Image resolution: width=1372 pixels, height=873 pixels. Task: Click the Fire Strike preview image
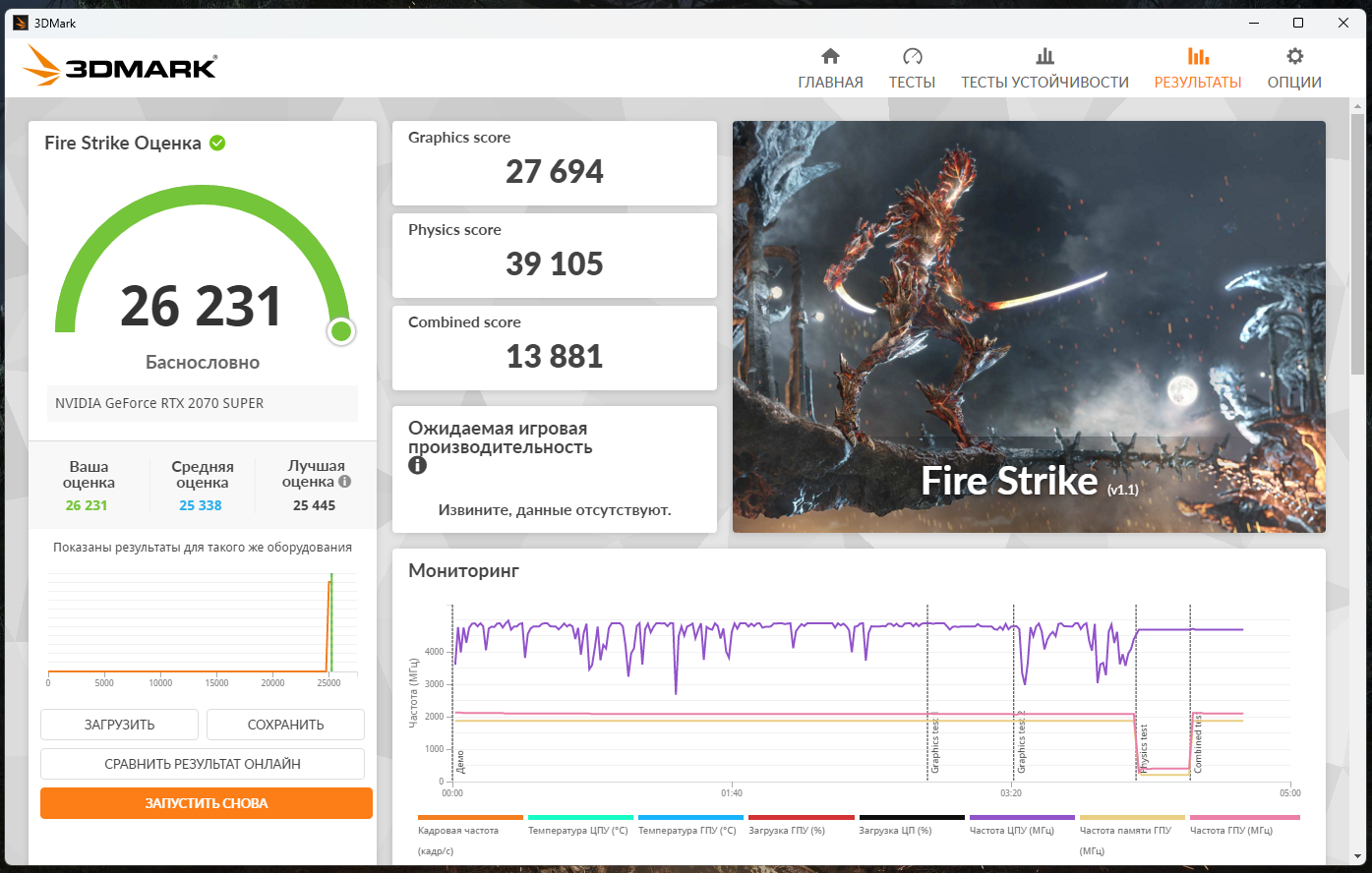tap(1029, 326)
